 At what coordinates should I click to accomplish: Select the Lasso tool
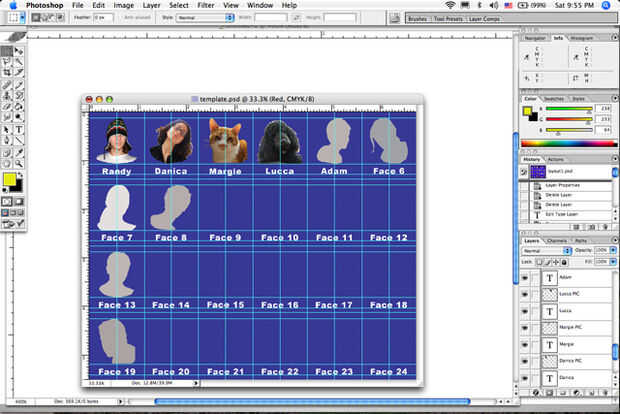7,62
